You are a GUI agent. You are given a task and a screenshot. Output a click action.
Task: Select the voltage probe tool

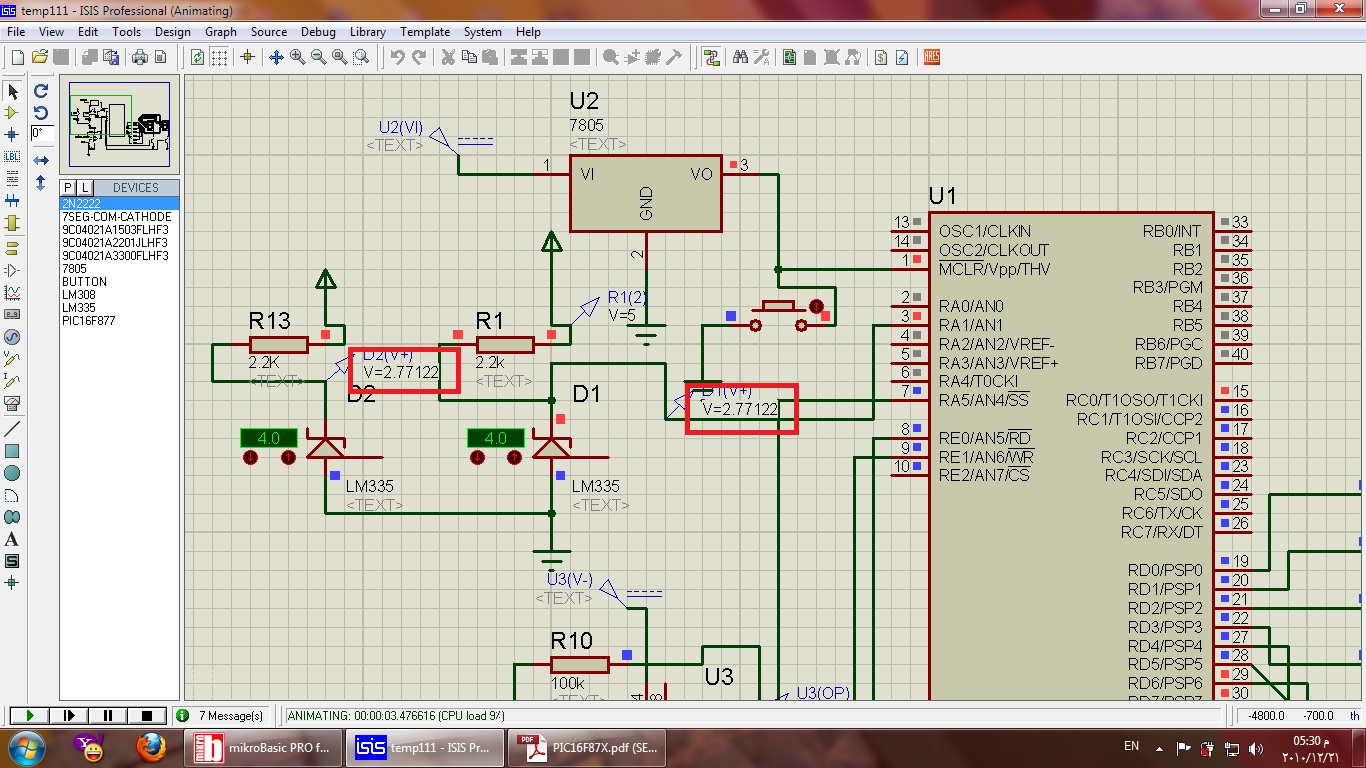point(13,359)
